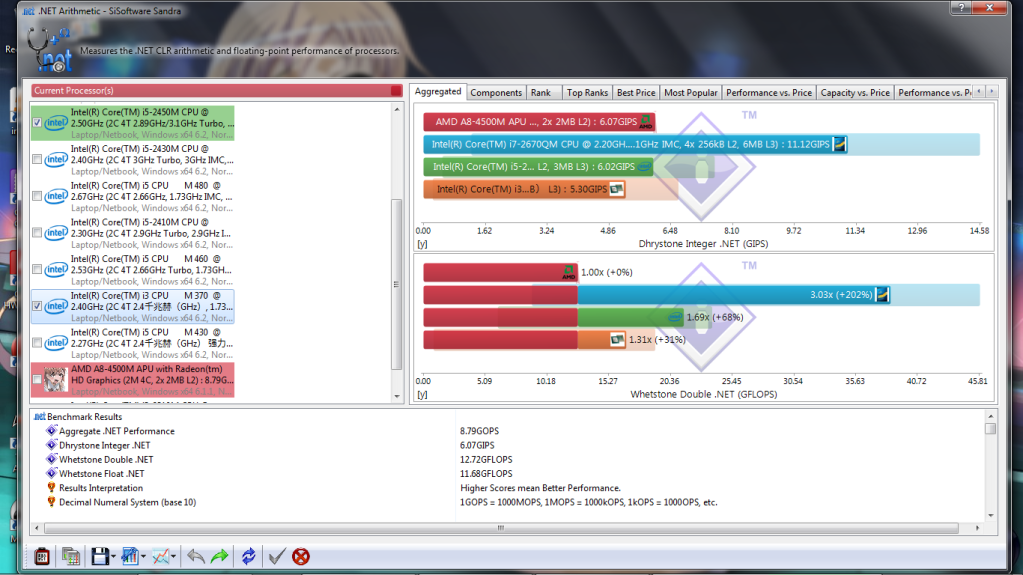This screenshot has width=1023, height=575.
Task: Open the chart options wrench icon
Action: pos(130,557)
